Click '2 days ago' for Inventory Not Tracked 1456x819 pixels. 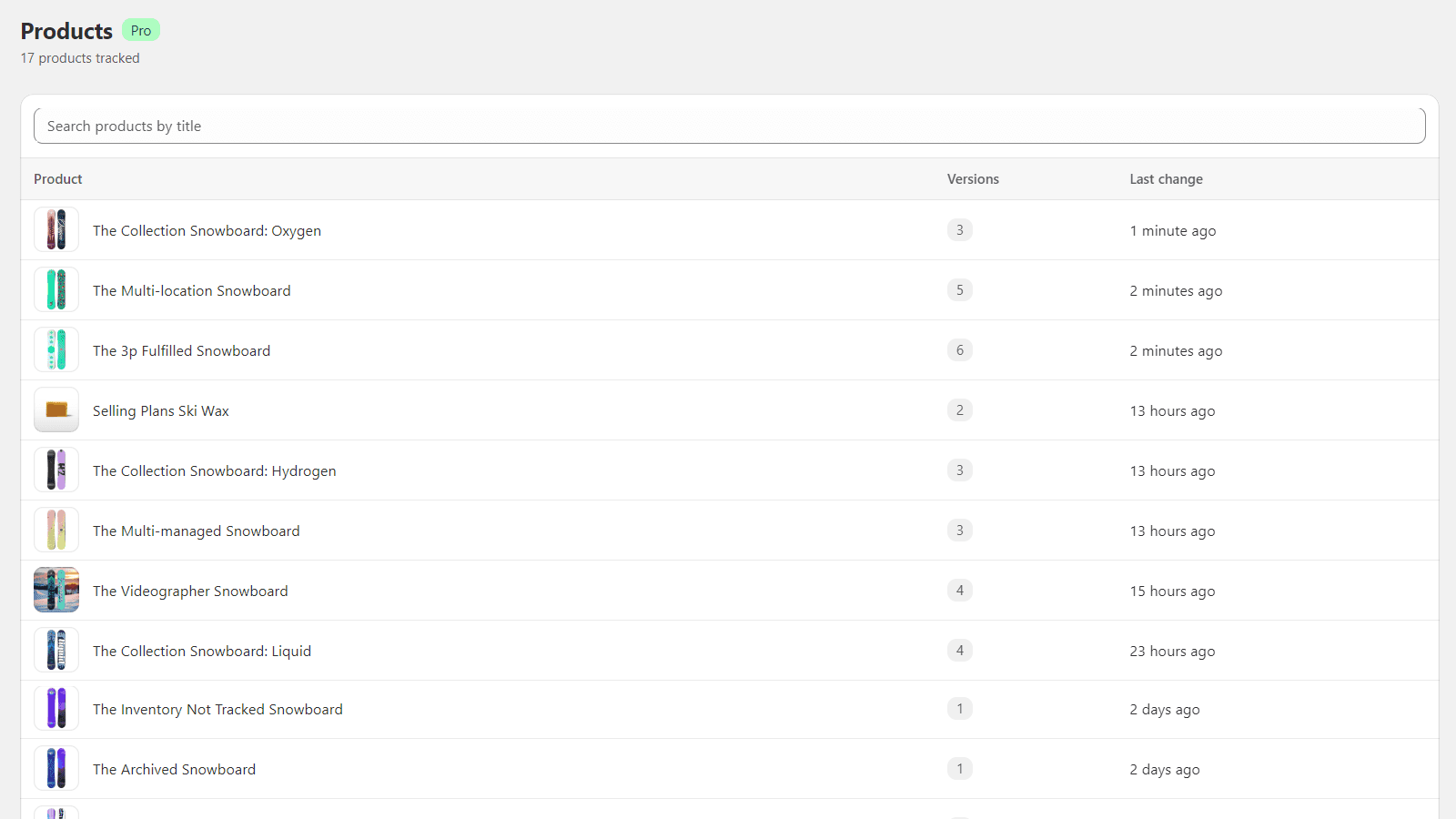(1165, 709)
